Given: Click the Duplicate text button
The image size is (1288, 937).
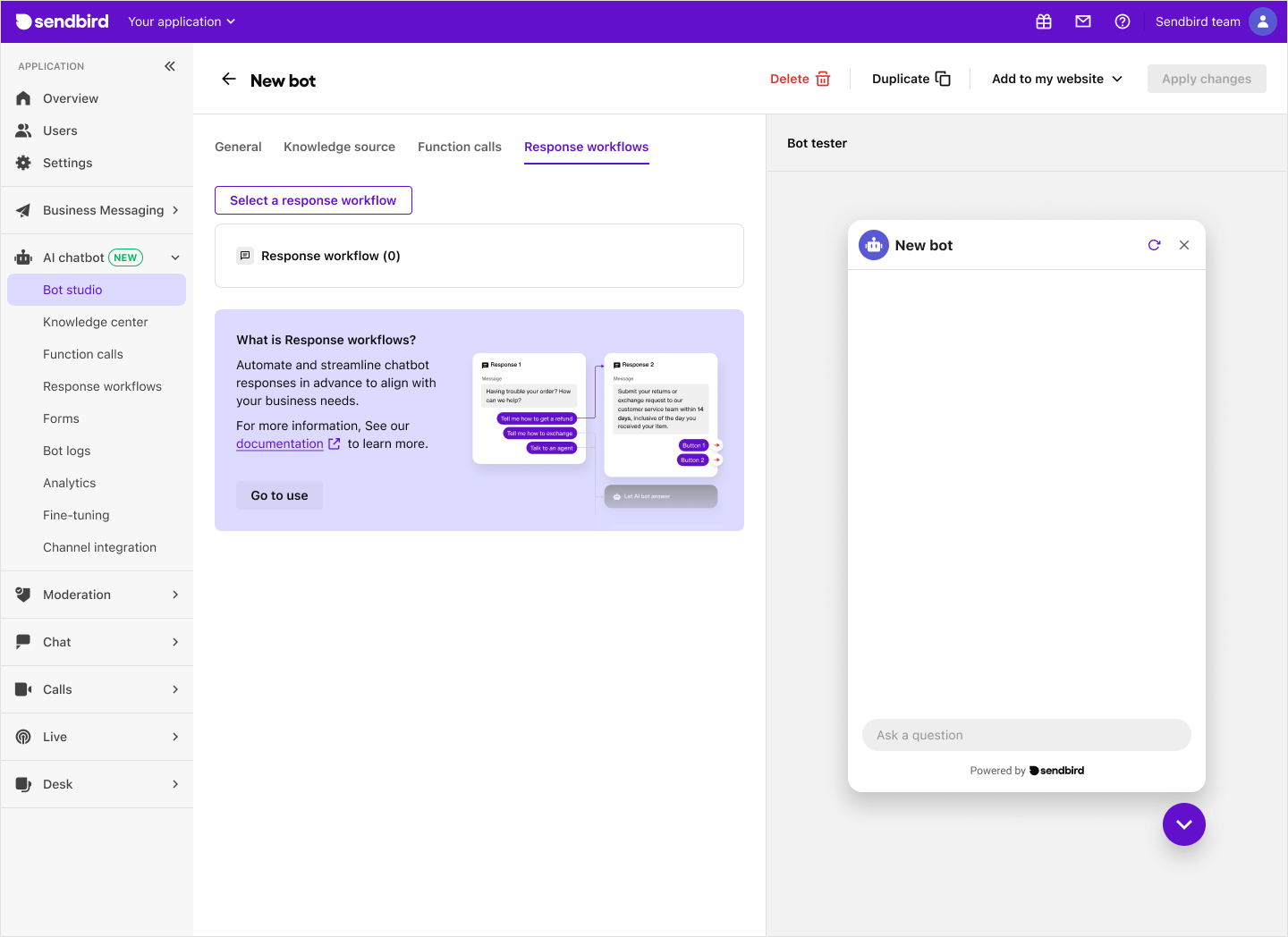Looking at the screenshot, I should coord(901,79).
